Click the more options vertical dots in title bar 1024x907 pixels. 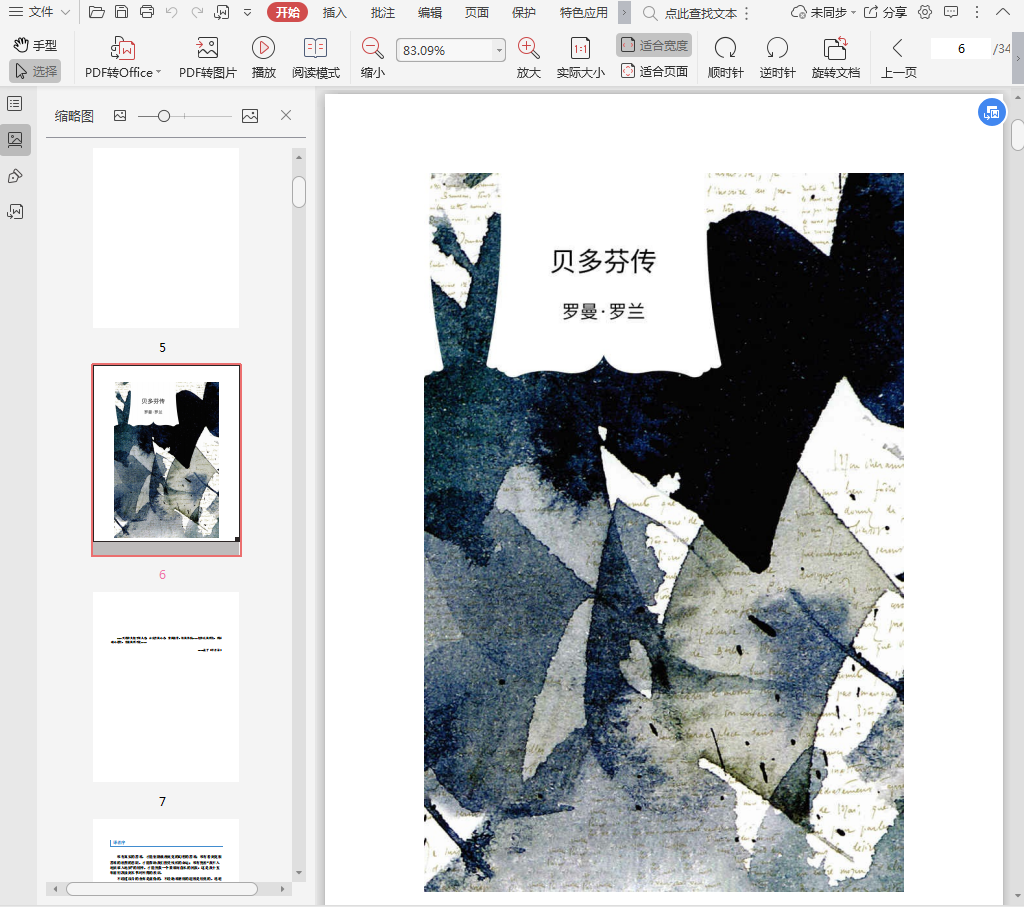[x=976, y=12]
